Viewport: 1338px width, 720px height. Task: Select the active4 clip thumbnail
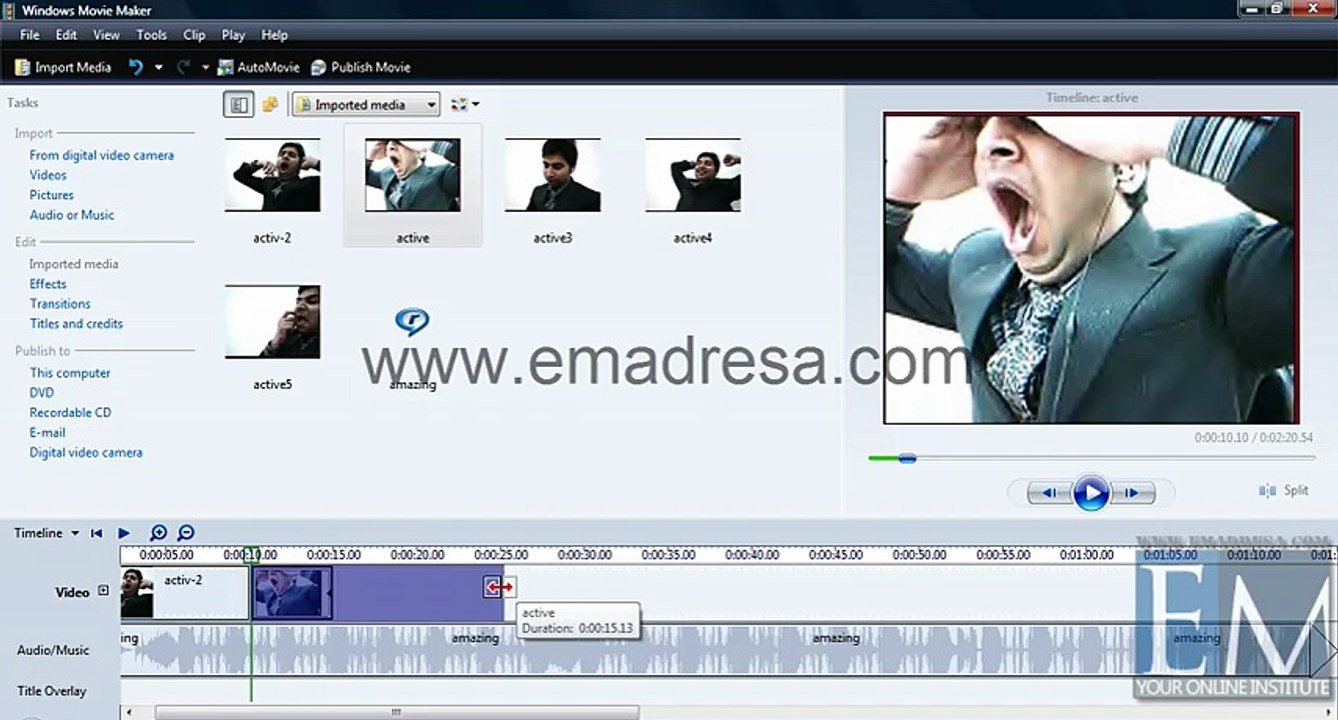692,175
